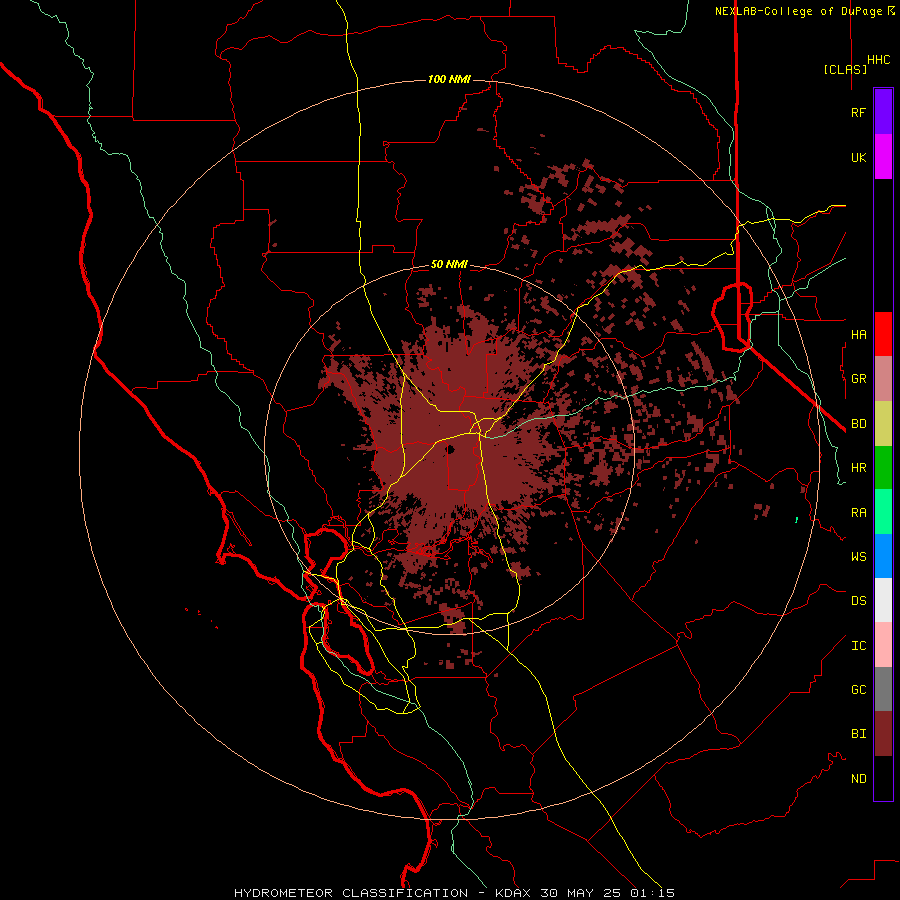
Task: Click the HR green legend swatch
Action: point(883,468)
